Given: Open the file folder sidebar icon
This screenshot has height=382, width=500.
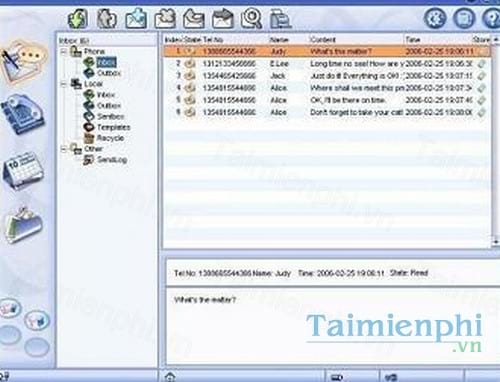Looking at the screenshot, I should [x=23, y=225].
